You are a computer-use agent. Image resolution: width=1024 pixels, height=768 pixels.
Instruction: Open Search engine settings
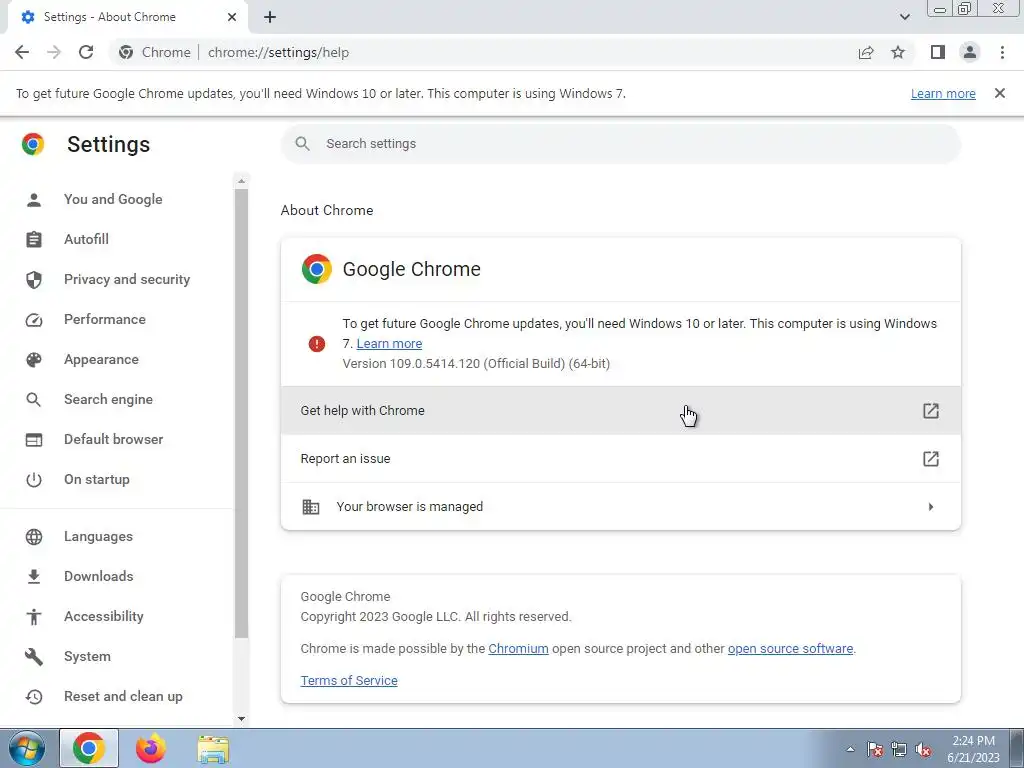click(x=108, y=399)
